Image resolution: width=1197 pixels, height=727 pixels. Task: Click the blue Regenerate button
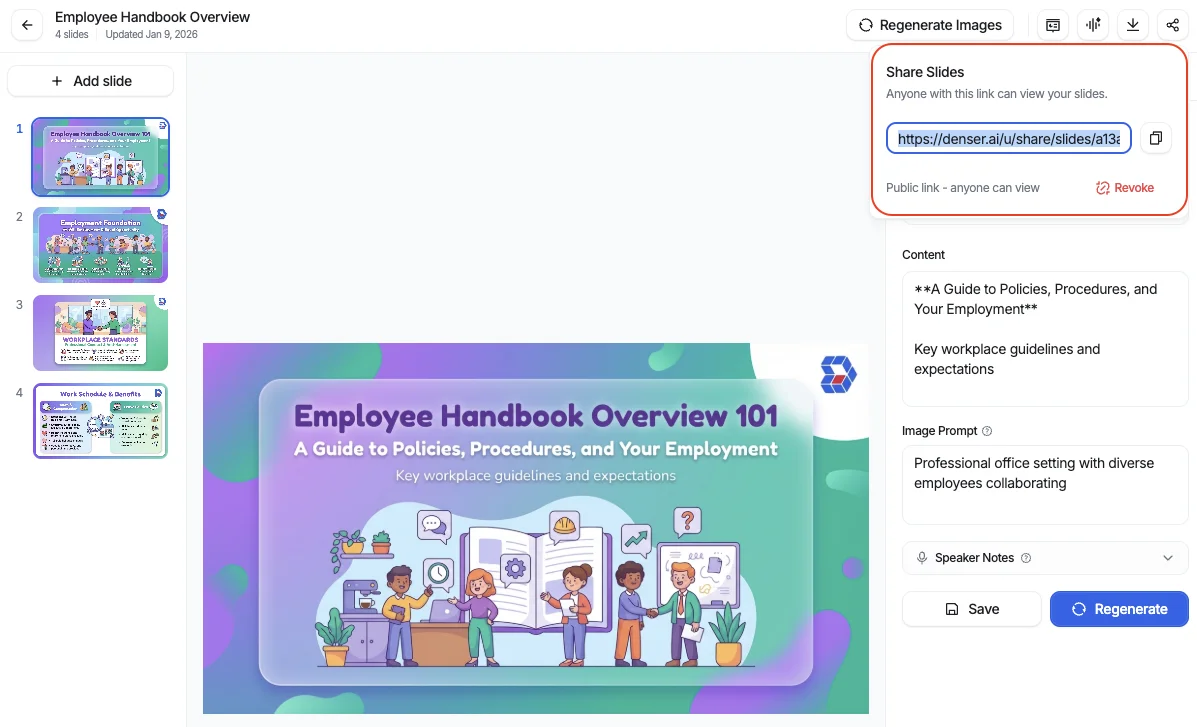tap(1119, 609)
